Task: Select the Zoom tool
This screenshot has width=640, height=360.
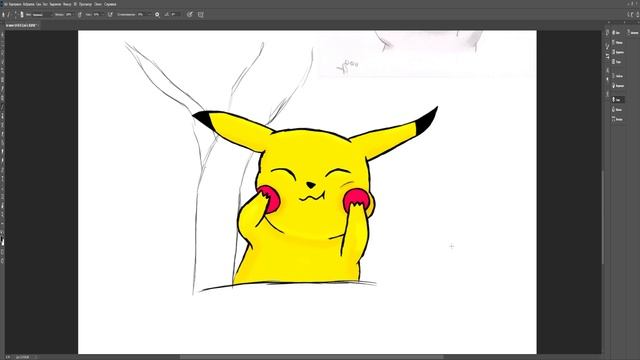Action: click(x=2, y=214)
